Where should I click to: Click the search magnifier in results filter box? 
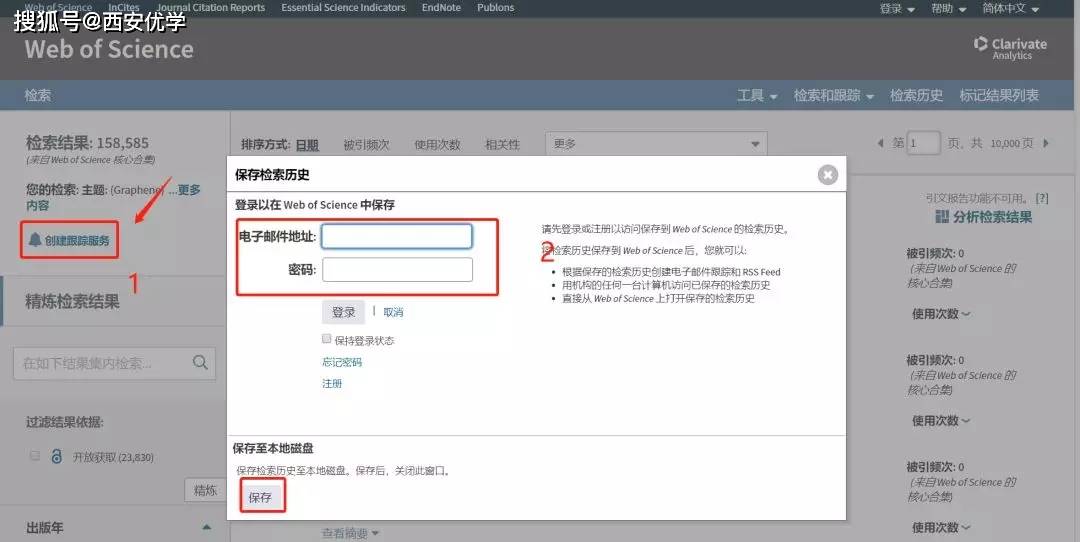click(200, 362)
